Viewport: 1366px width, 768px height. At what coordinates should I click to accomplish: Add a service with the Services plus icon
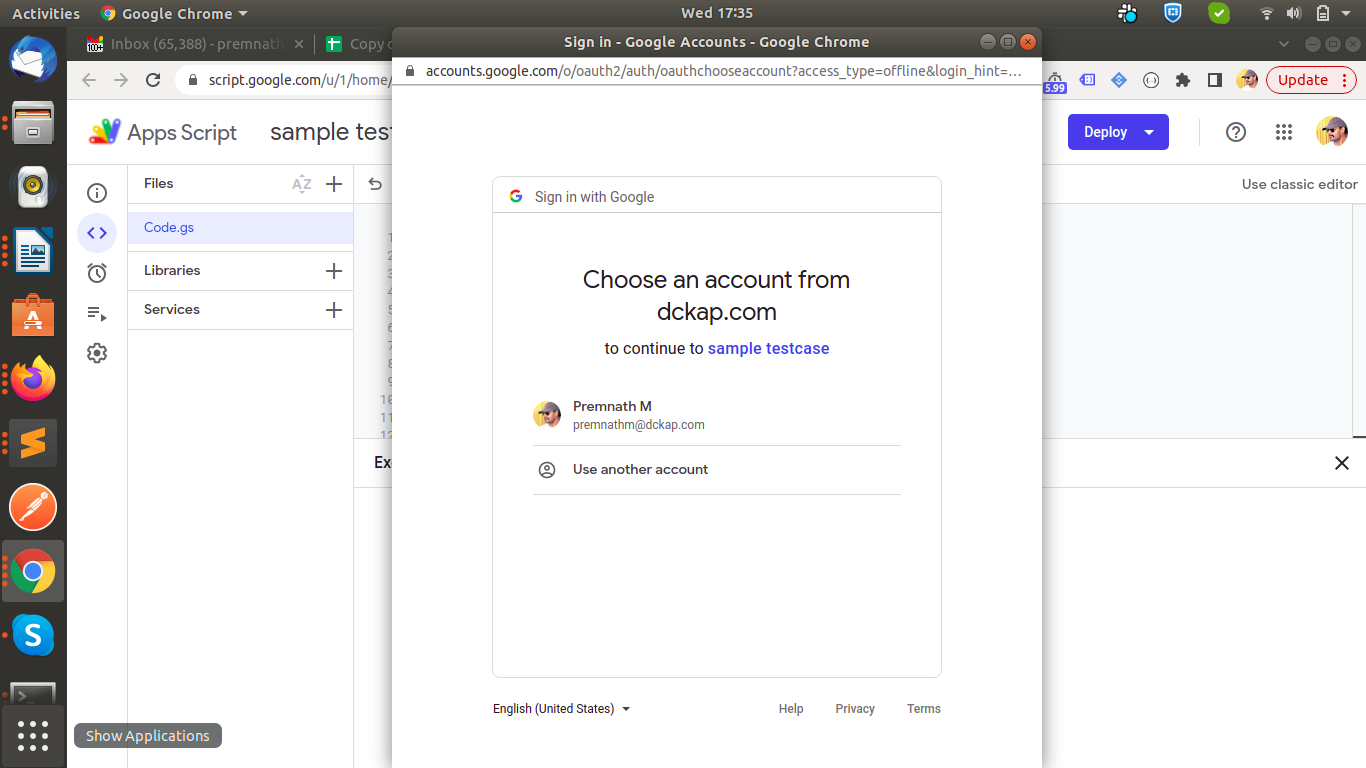334,310
